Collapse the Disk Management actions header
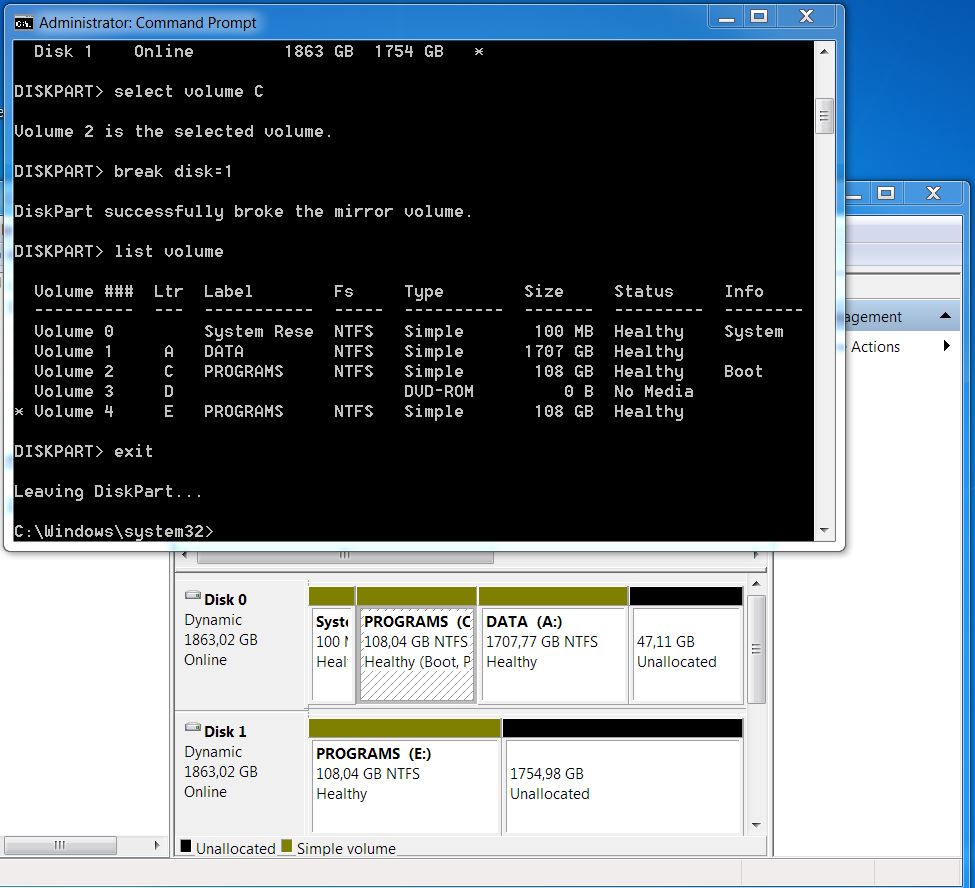The image size is (975, 888). click(944, 316)
